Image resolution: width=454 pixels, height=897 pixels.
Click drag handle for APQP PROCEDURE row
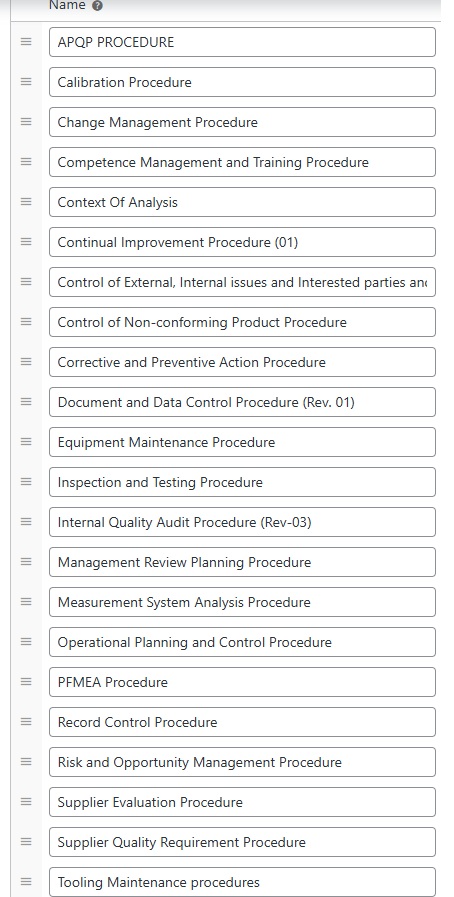[x=26, y=42]
